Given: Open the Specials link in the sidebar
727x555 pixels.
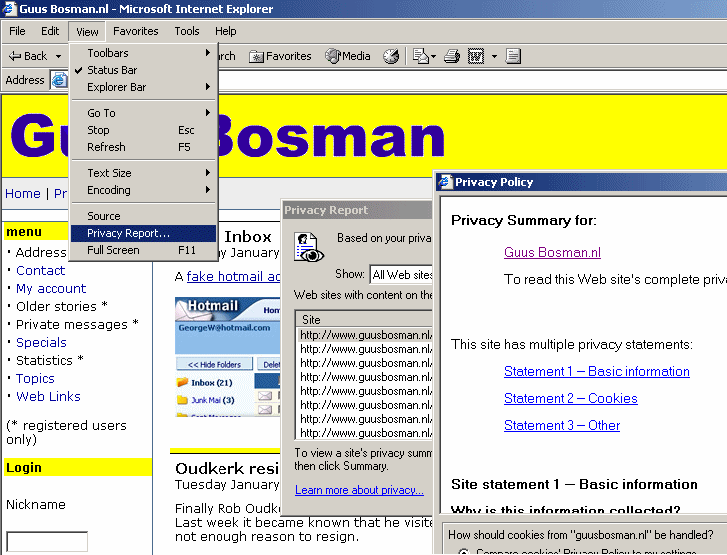Looking at the screenshot, I should (41, 343).
